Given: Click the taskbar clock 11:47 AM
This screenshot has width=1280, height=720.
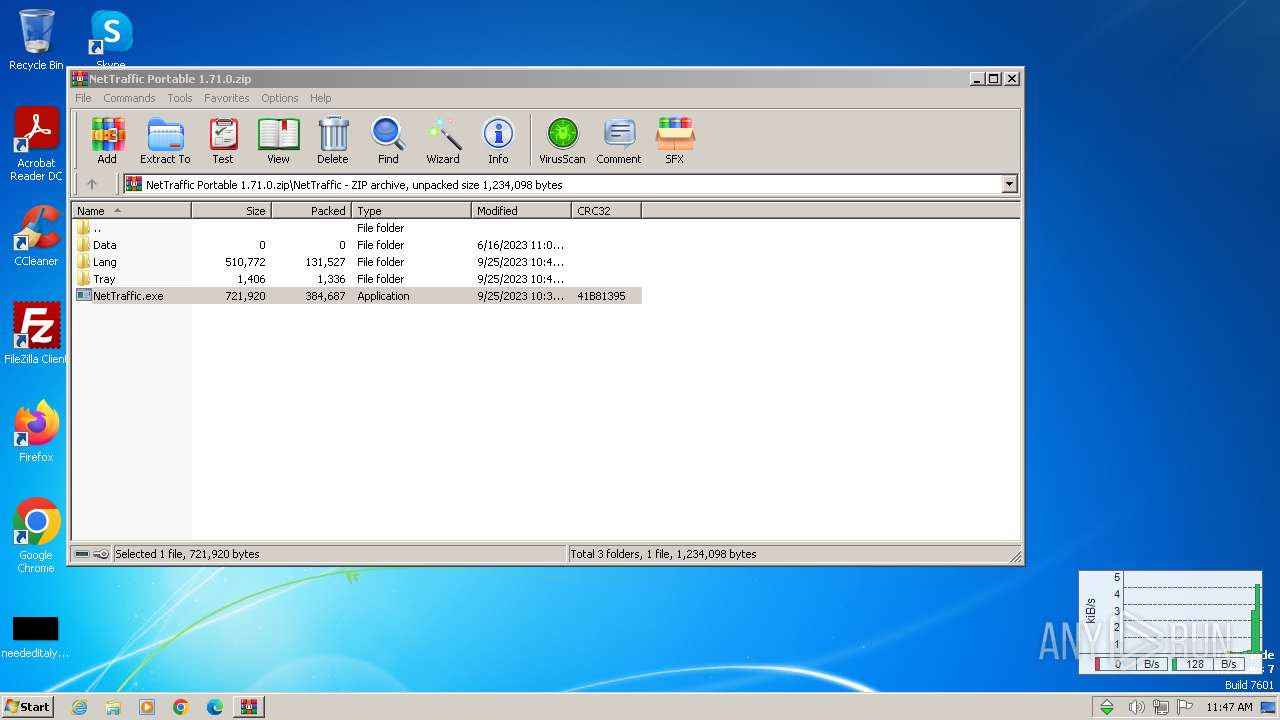Looking at the screenshot, I should click(1229, 707).
